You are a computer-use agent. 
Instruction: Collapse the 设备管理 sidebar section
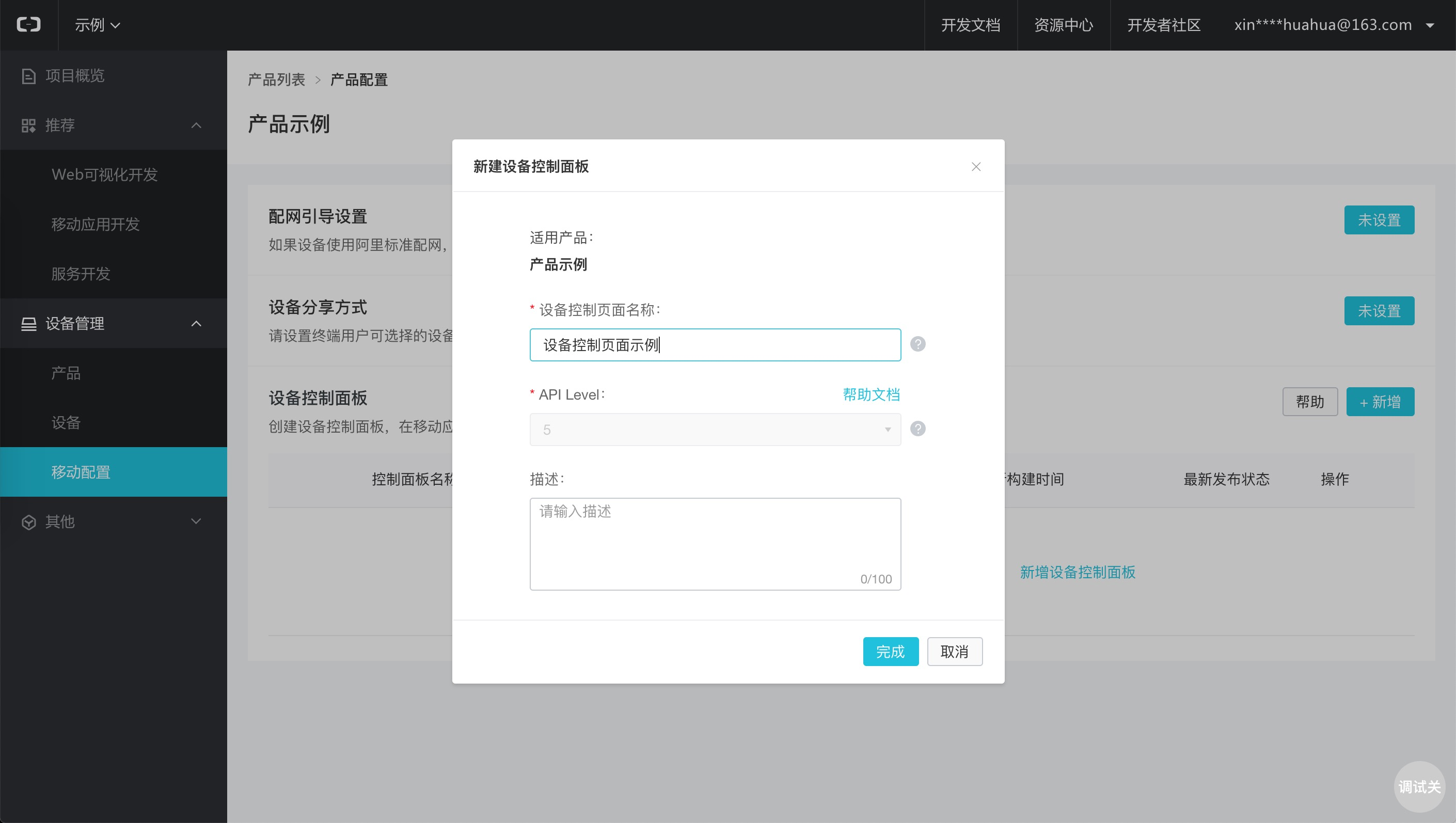pos(196,324)
